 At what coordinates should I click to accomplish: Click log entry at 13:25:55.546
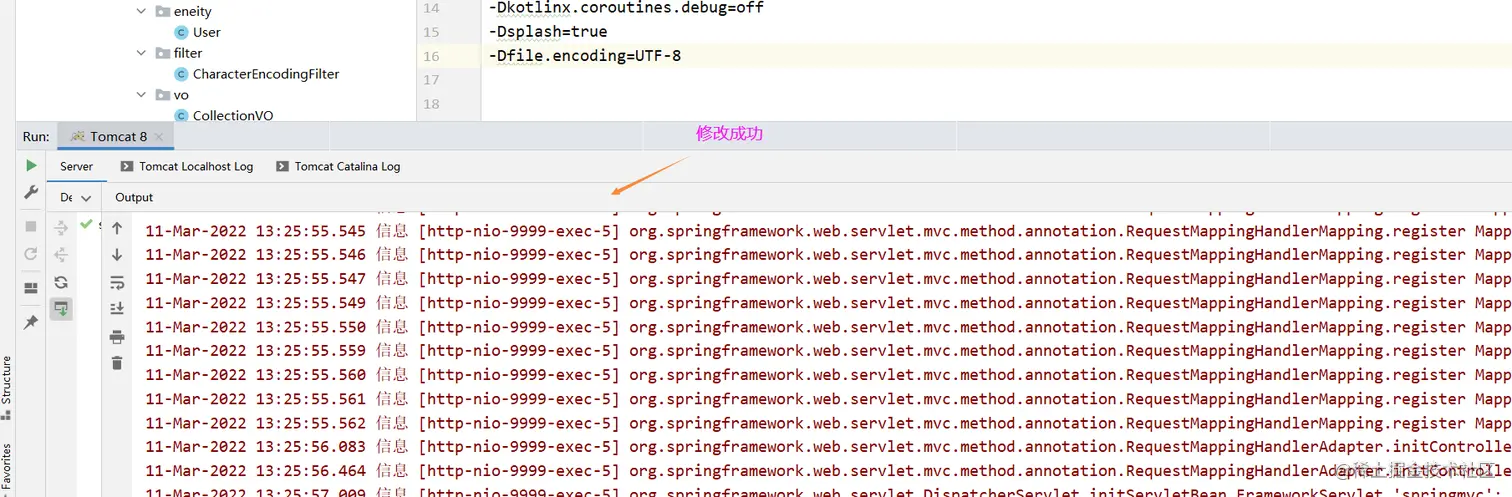click(827, 255)
